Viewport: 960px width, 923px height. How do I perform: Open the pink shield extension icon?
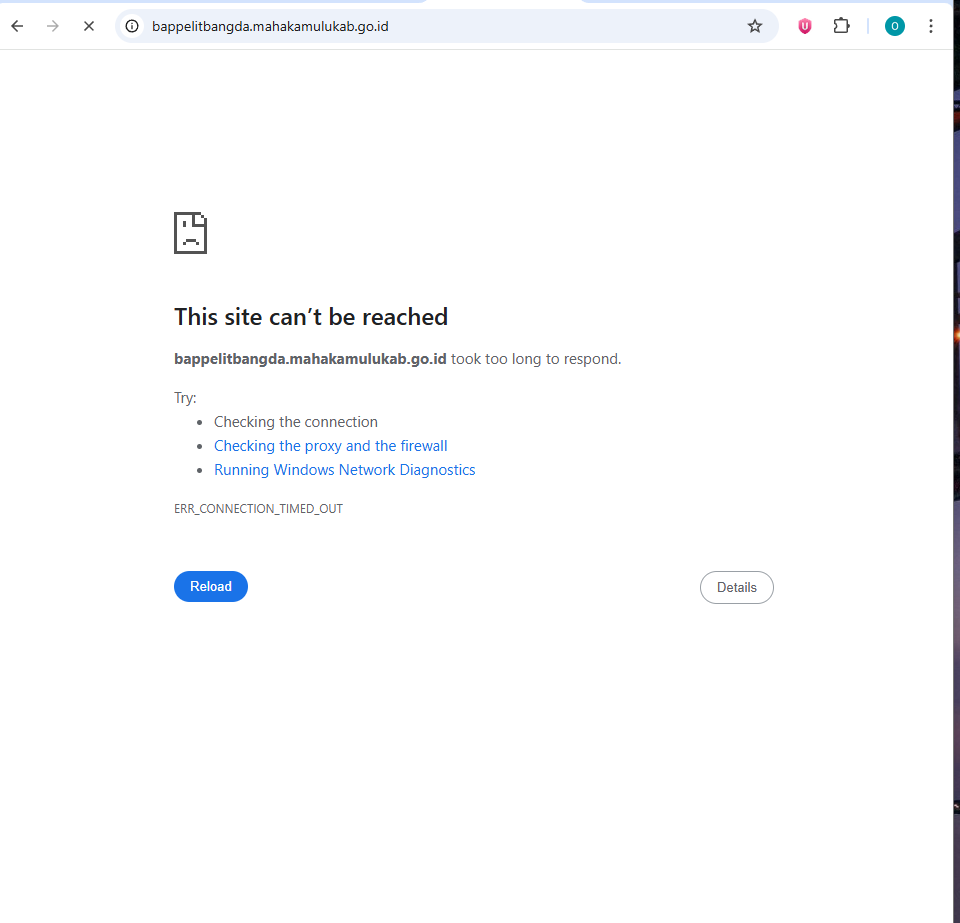(804, 26)
